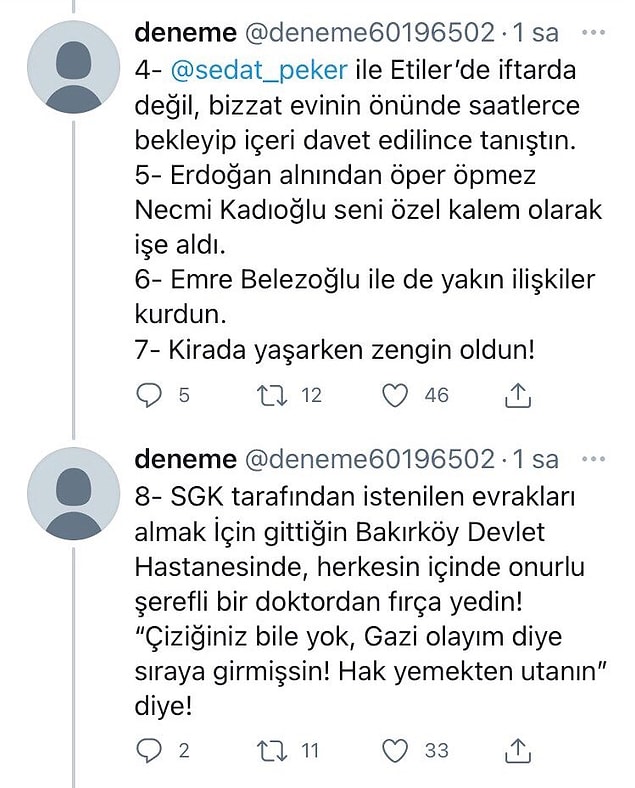Open more options for SGK tweet
This screenshot has height=788, width=635.
(x=593, y=459)
